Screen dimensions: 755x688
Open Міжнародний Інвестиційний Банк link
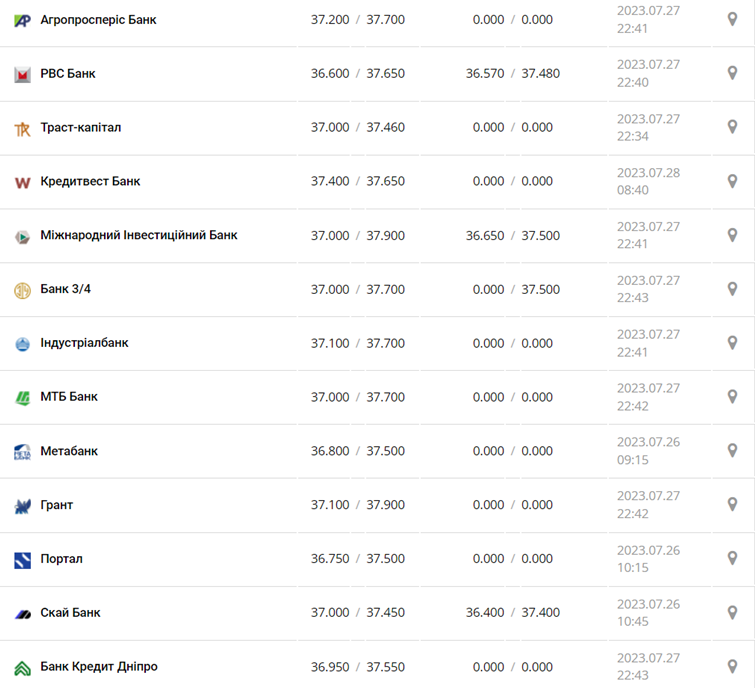coord(139,235)
